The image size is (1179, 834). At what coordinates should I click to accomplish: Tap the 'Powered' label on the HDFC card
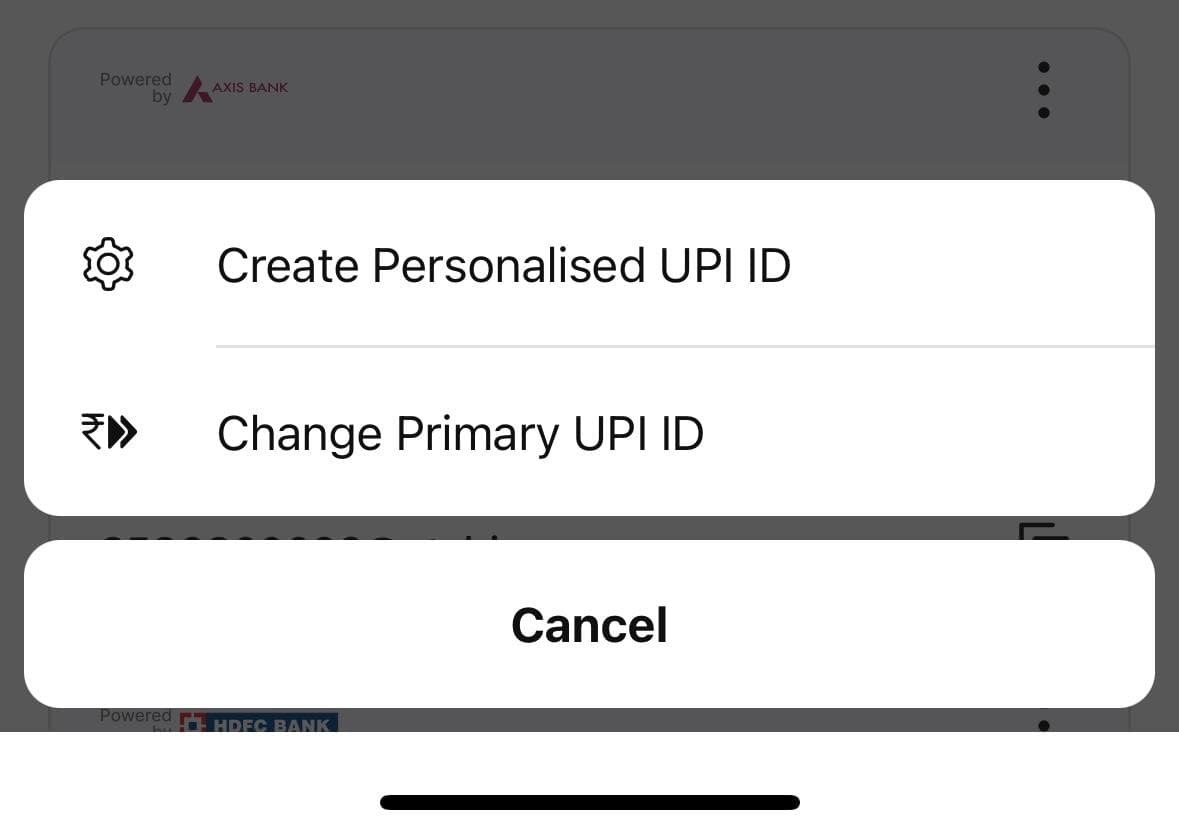tap(135, 716)
